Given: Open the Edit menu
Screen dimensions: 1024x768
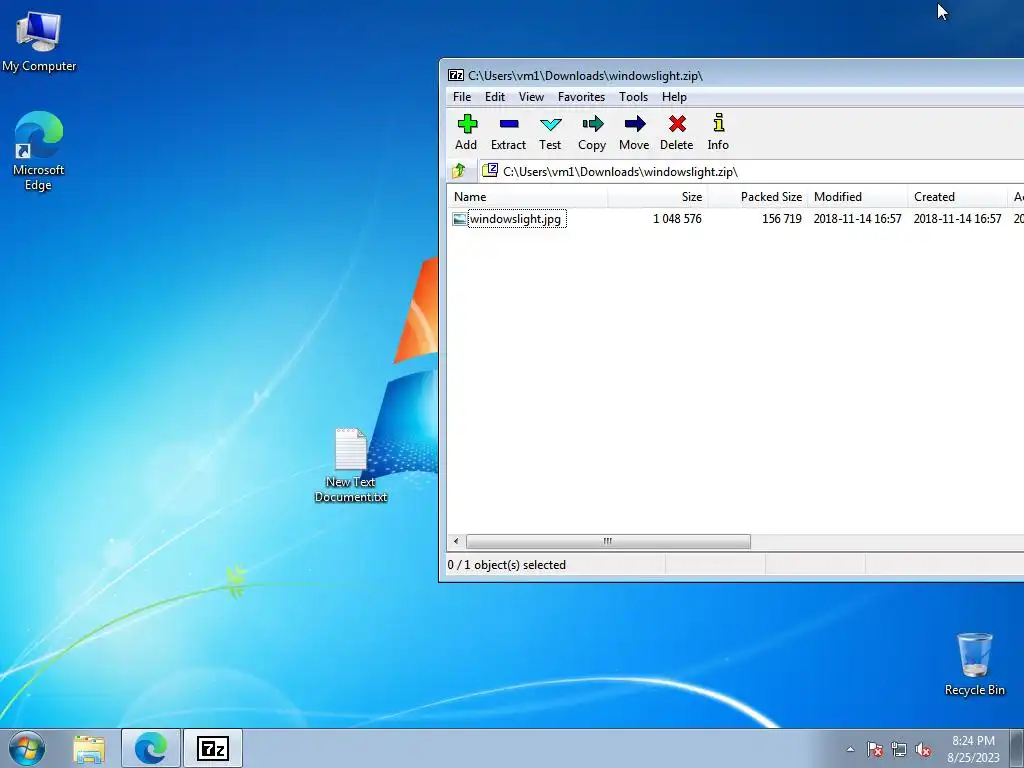Looking at the screenshot, I should pyautogui.click(x=494, y=97).
